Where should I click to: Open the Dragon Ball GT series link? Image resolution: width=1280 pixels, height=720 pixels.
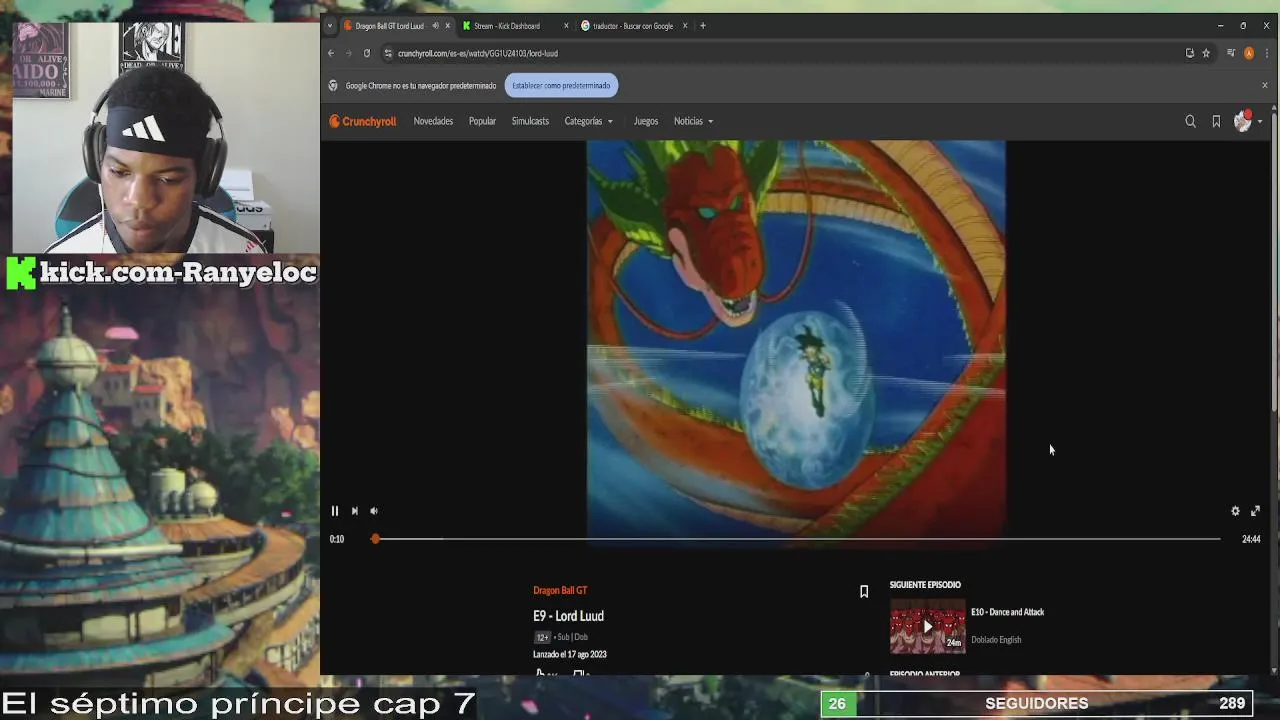click(560, 591)
